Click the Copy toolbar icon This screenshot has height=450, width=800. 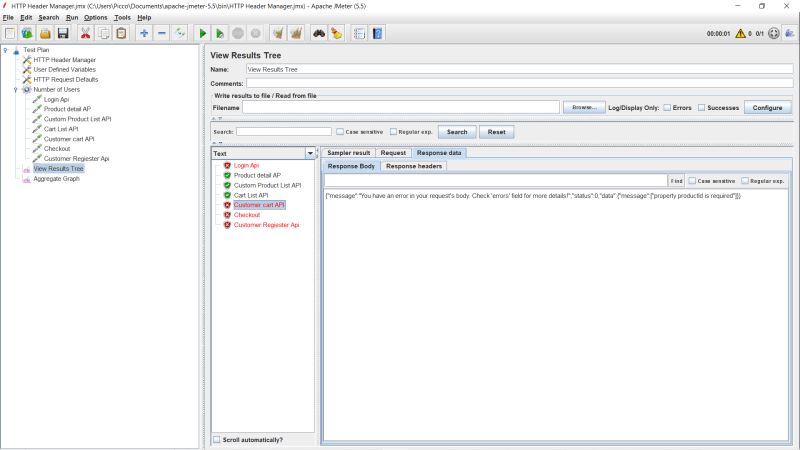(x=103, y=34)
